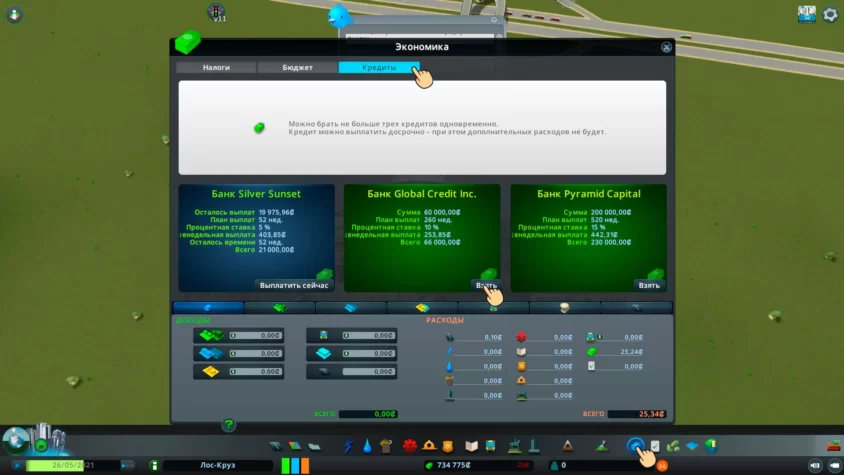Click the blue Chirper bird icon
The height and width of the screenshot is (475, 844).
[339, 16]
